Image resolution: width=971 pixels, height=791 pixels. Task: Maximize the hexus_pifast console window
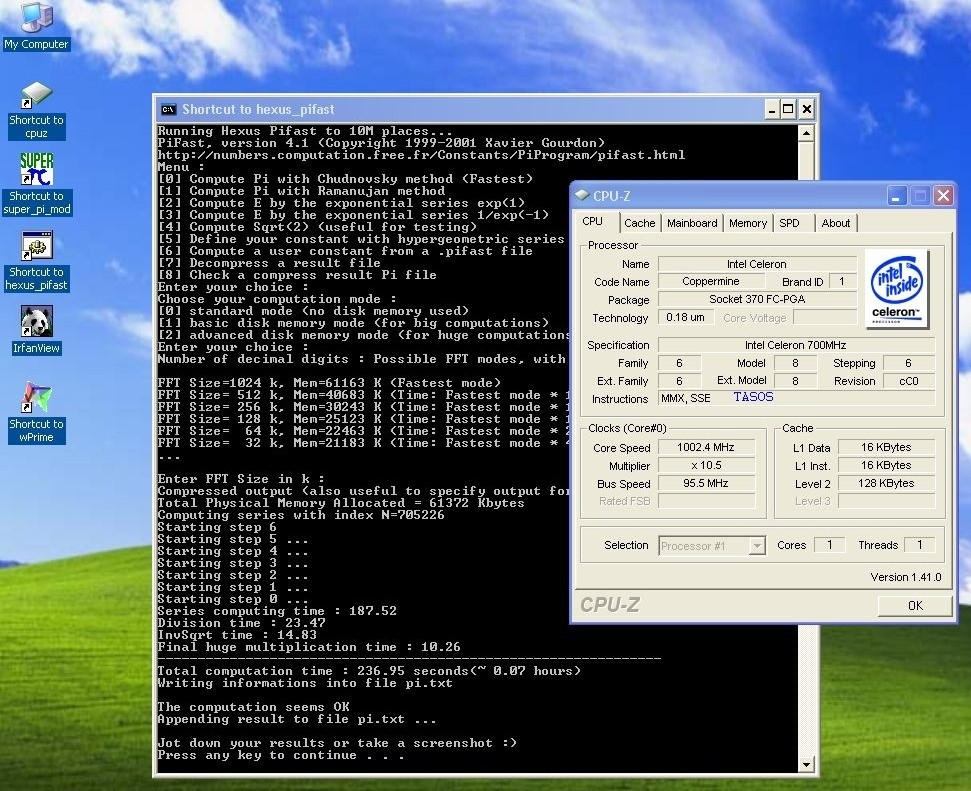coord(788,110)
